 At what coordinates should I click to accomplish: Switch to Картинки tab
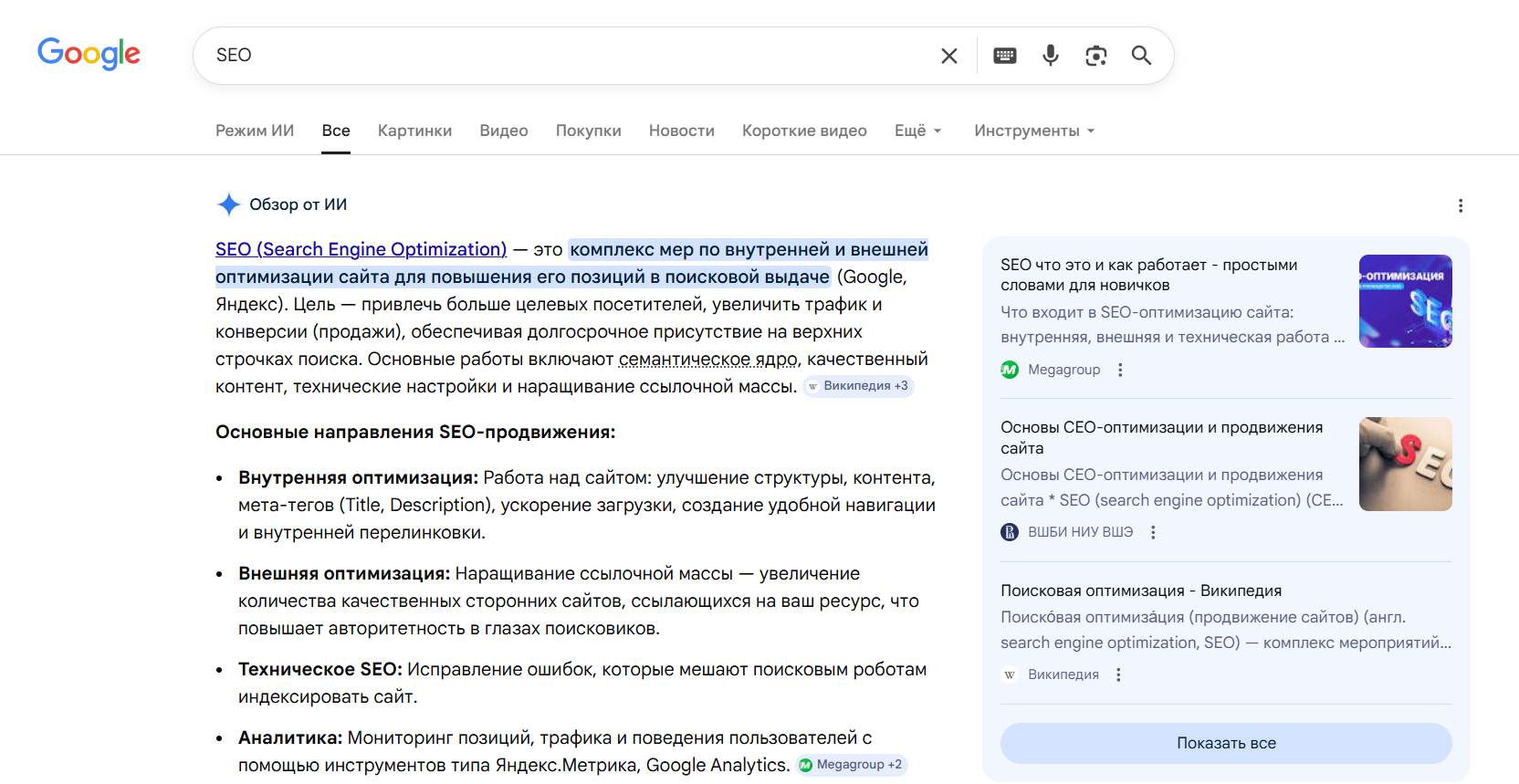[x=414, y=131]
